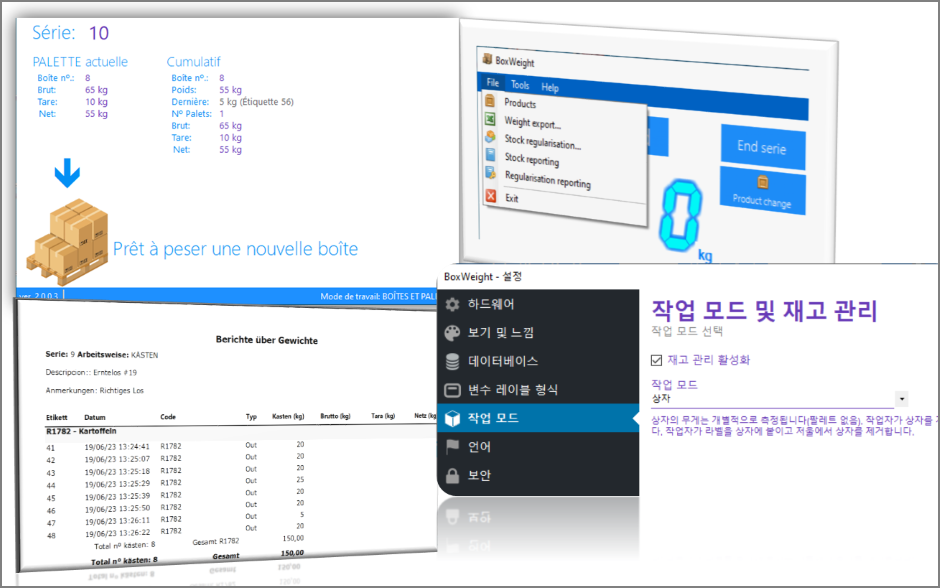Image resolution: width=940 pixels, height=588 pixels.
Task: Click the Weight export spreadsheet icon
Action: point(490,119)
